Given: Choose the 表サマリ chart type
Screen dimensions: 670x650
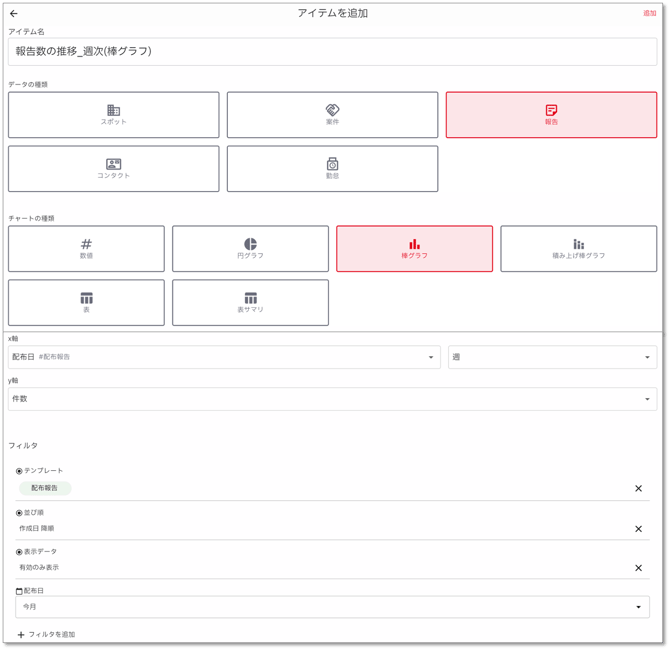Looking at the screenshot, I should (250, 303).
